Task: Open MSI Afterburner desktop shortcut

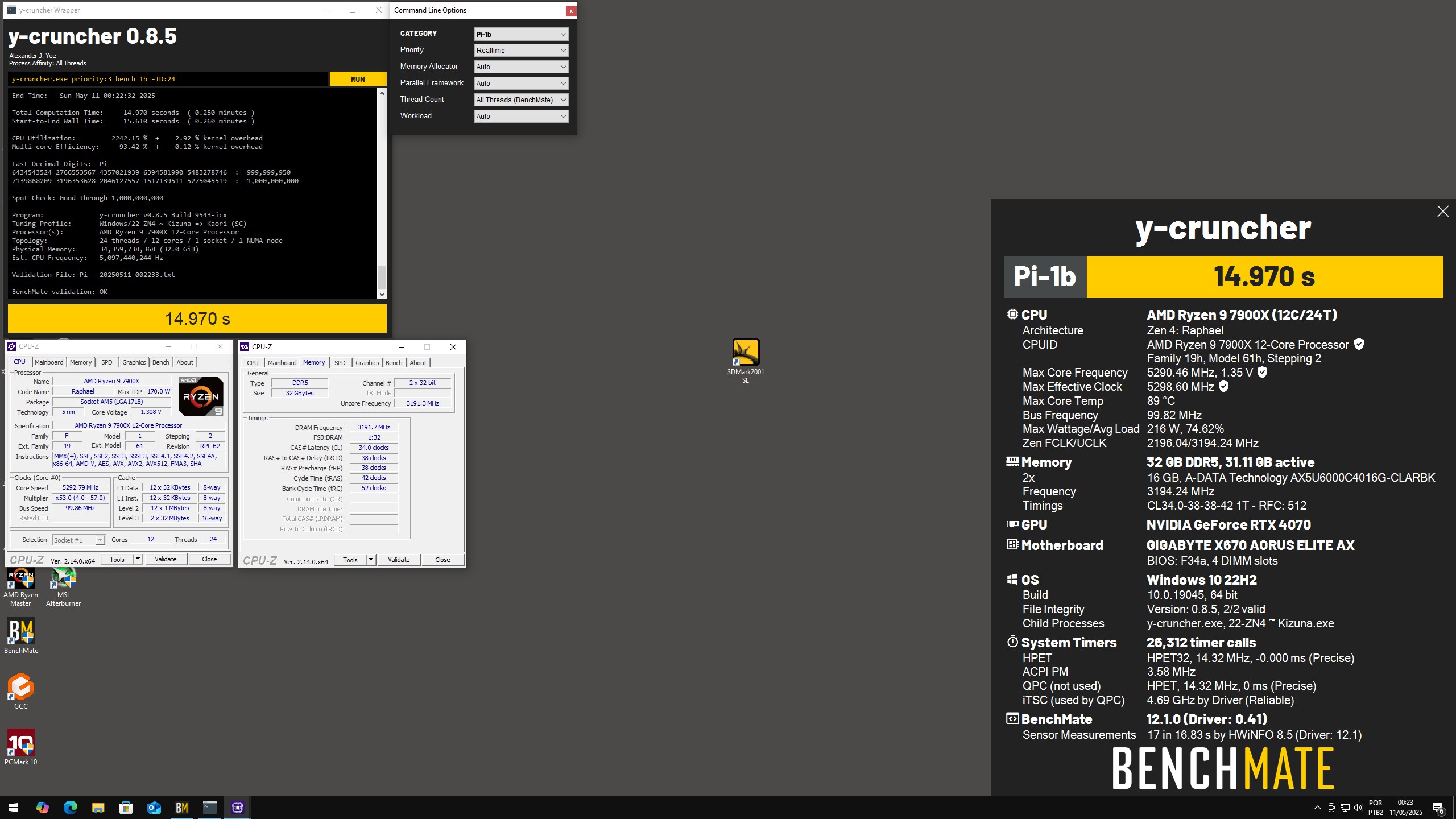Action: pos(63,587)
